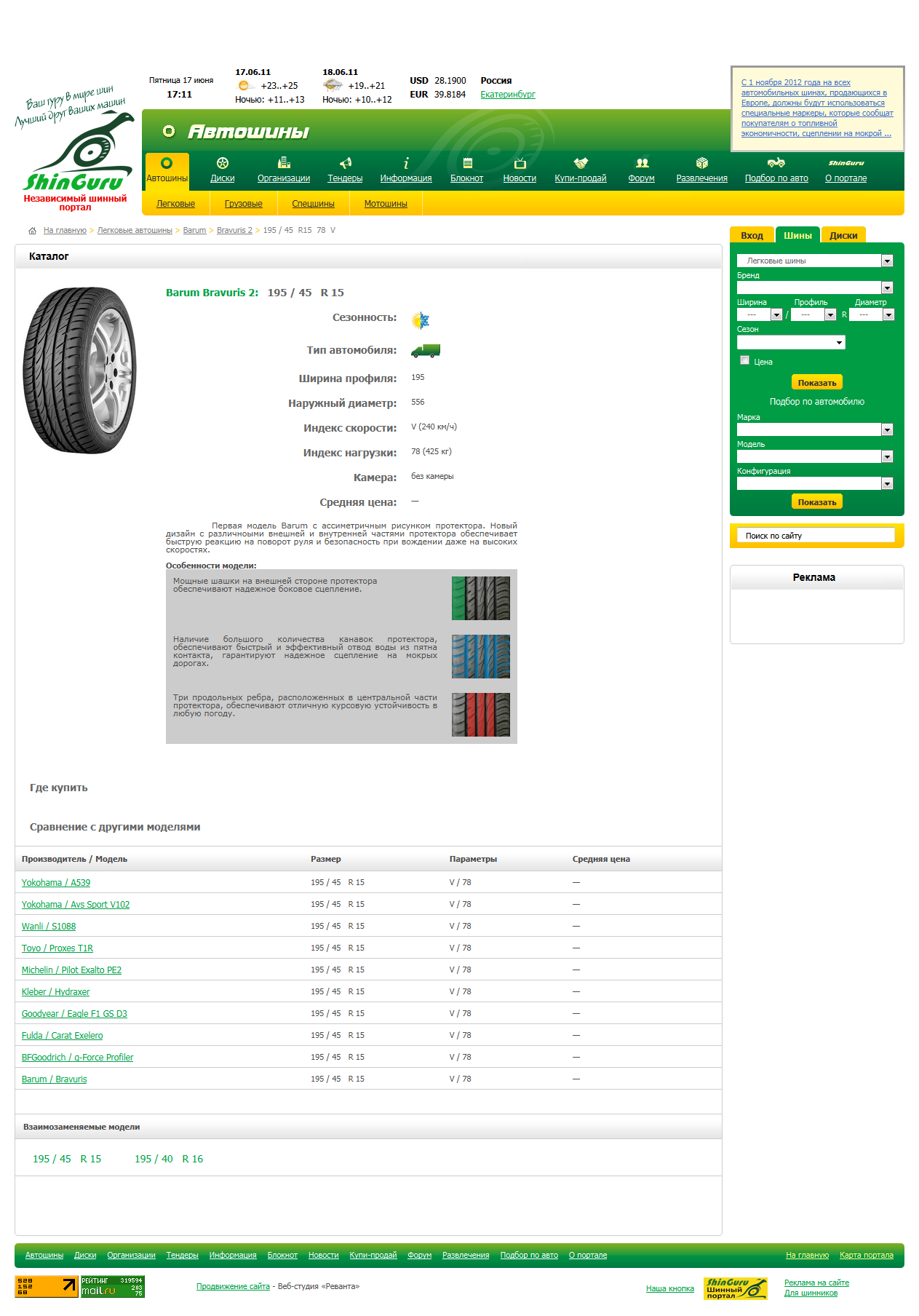Open the Michelin / Pilot Exalto PE2 link
Viewport: 919px width, 1316px height.
tap(71, 970)
